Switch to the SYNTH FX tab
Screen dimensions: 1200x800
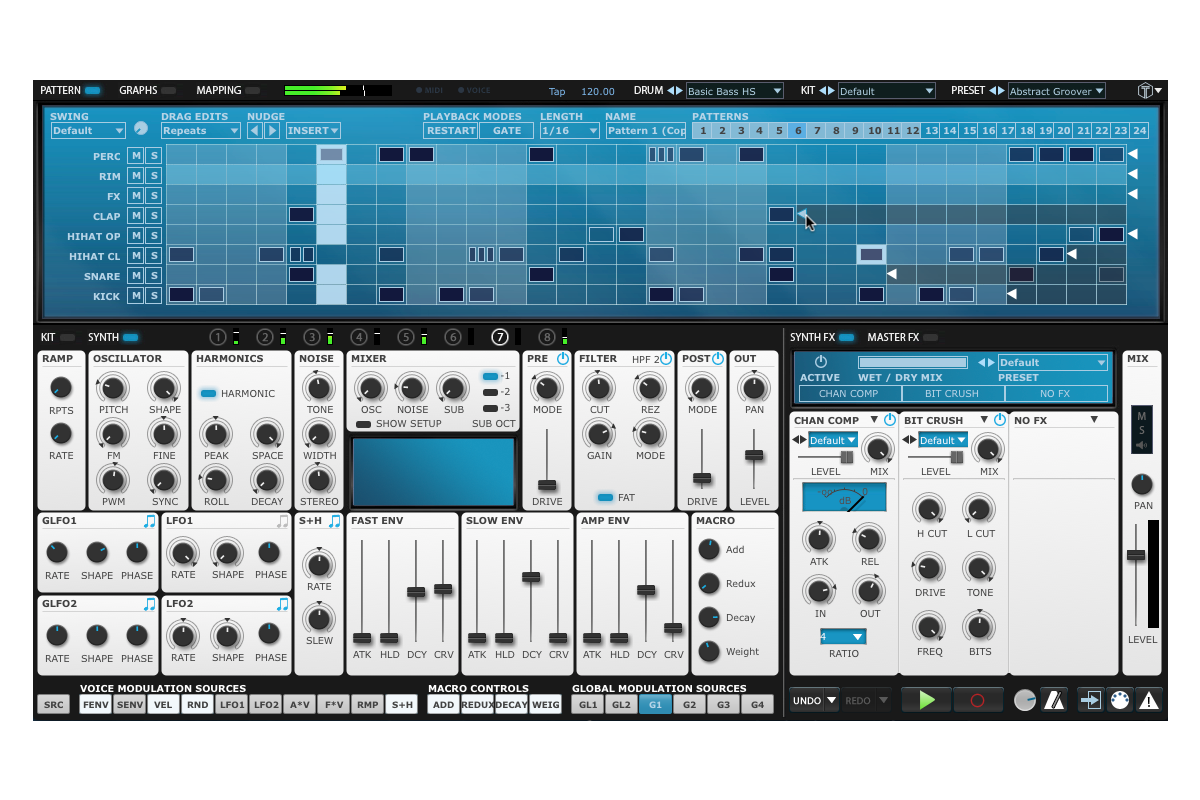[x=822, y=337]
